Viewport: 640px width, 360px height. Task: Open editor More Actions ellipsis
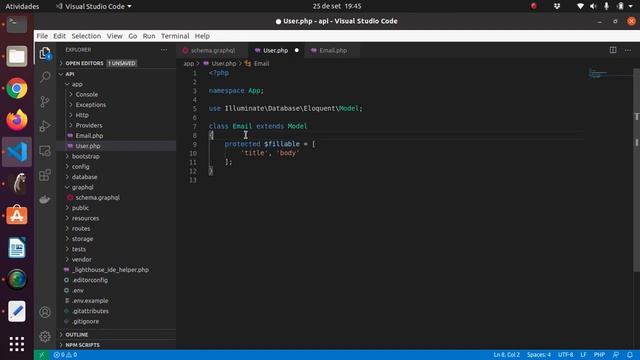point(628,50)
